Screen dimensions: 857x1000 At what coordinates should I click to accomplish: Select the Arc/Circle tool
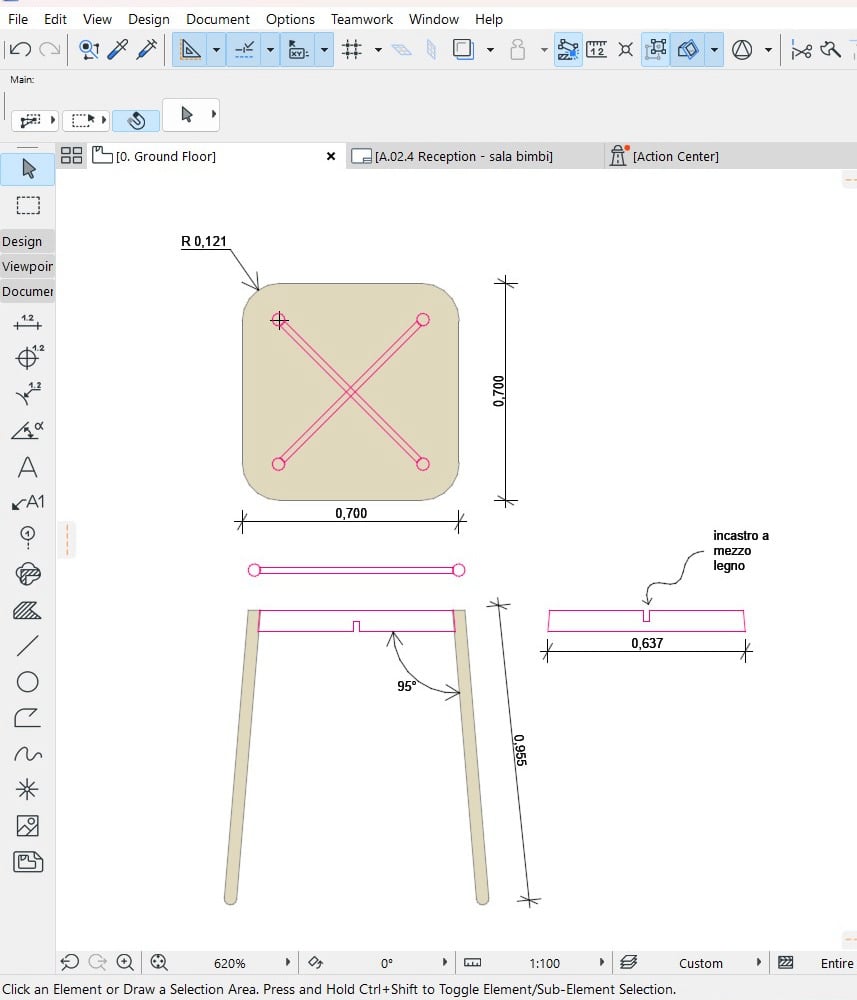click(27, 682)
